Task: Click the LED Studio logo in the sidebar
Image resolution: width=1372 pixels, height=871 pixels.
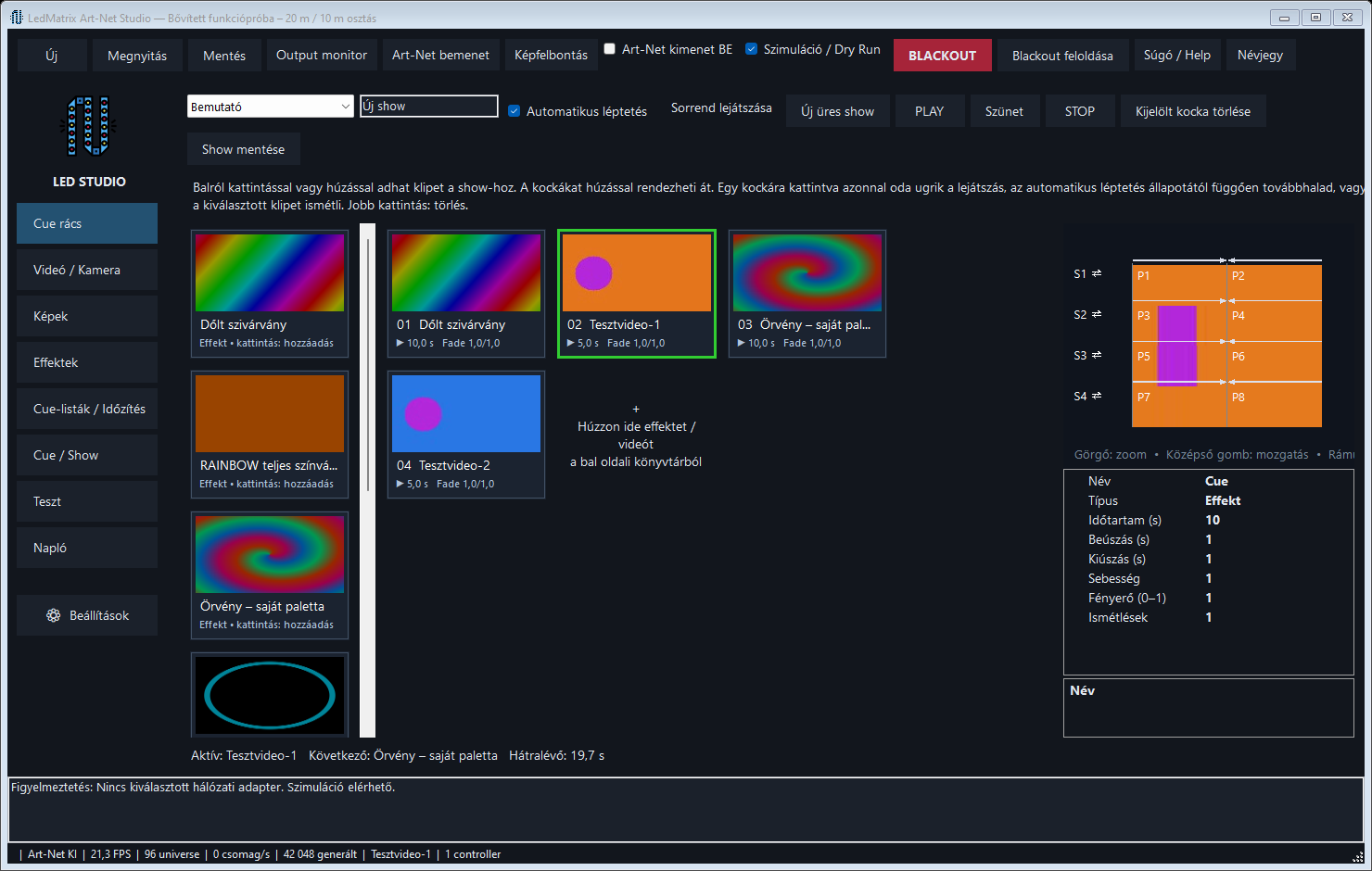Action: click(89, 126)
